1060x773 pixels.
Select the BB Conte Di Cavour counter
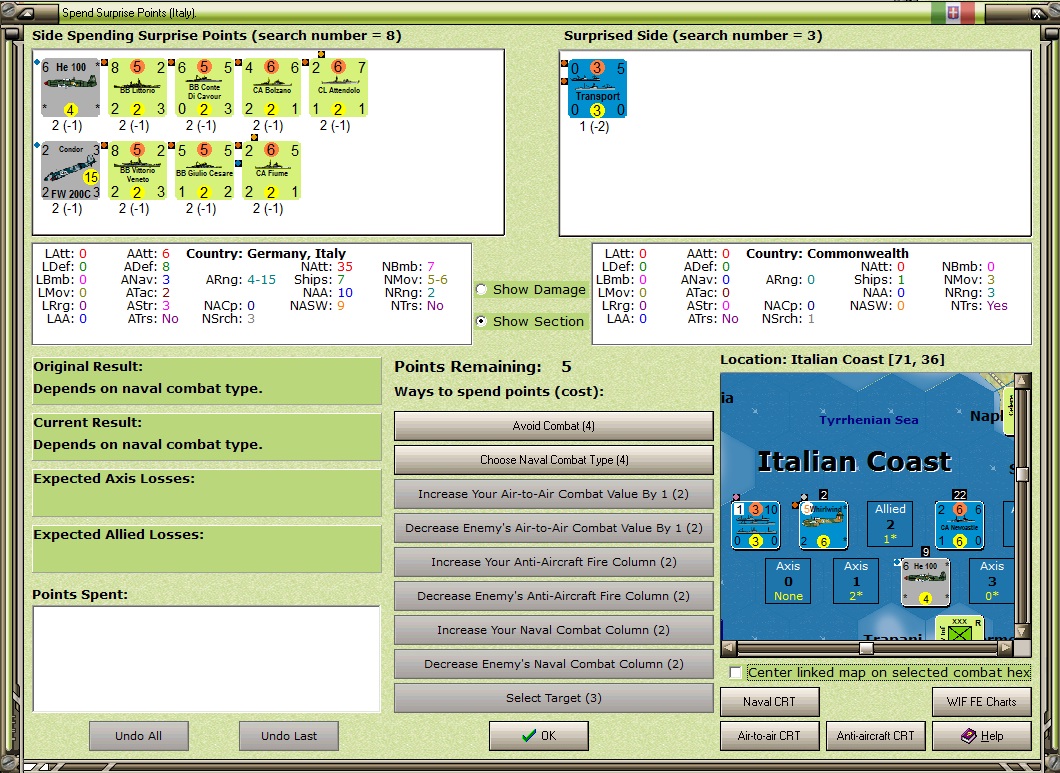point(205,88)
